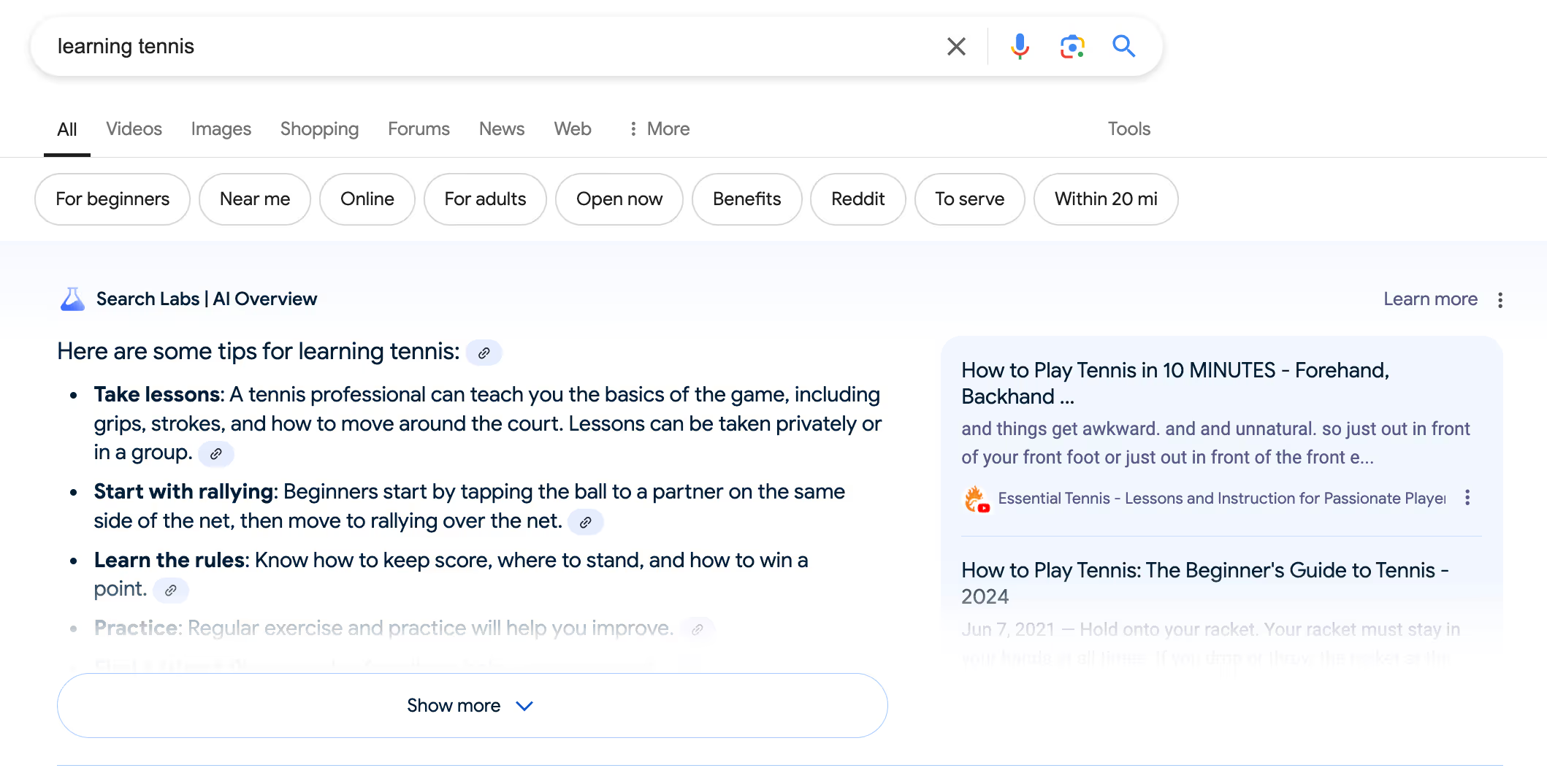
Task: Open source link after Take lessons tip
Action: click(x=216, y=454)
